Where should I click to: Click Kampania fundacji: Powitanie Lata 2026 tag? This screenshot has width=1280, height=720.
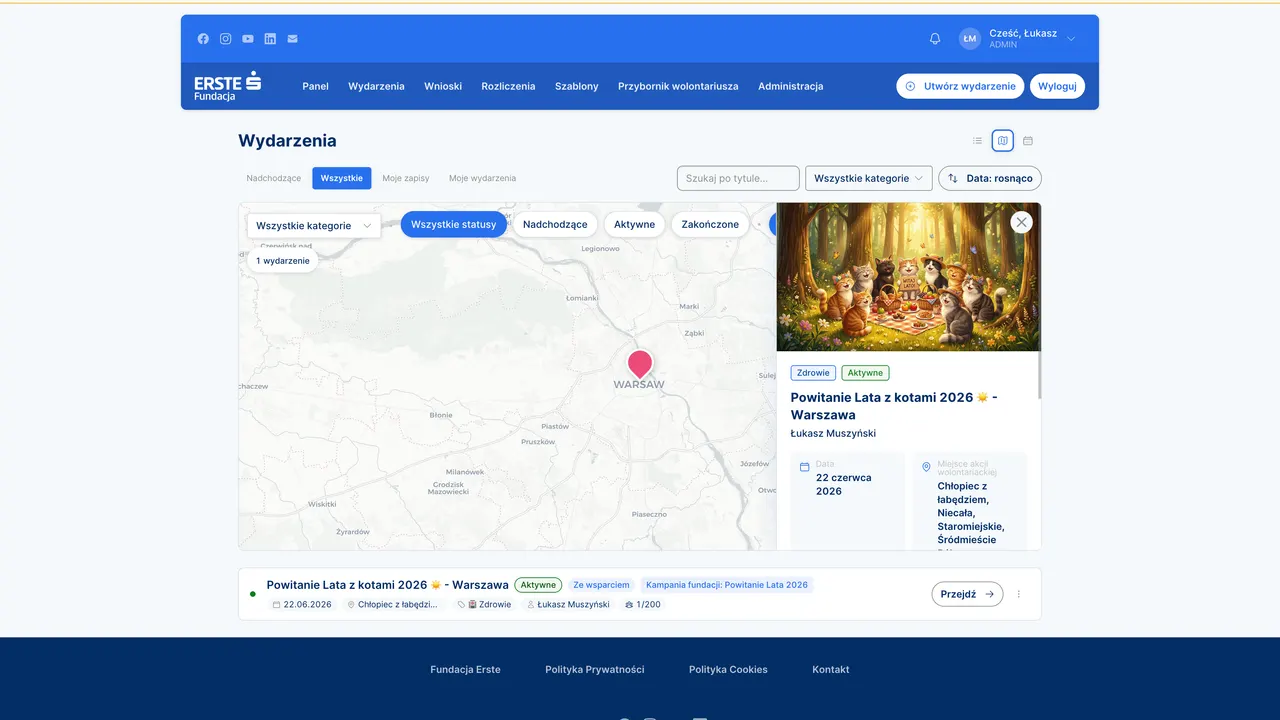click(727, 585)
